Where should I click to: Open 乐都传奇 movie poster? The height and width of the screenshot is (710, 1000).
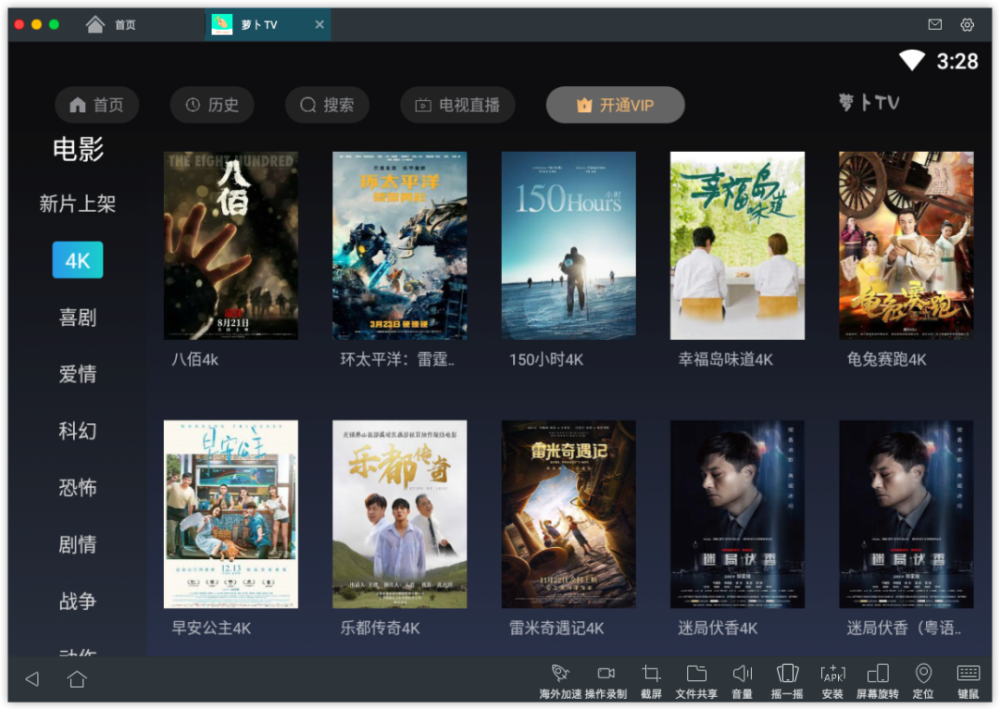coord(399,514)
